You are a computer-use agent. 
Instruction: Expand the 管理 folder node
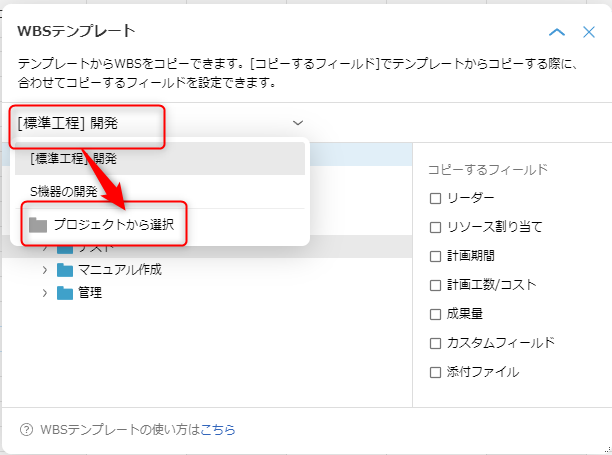pyautogui.click(x=45, y=293)
